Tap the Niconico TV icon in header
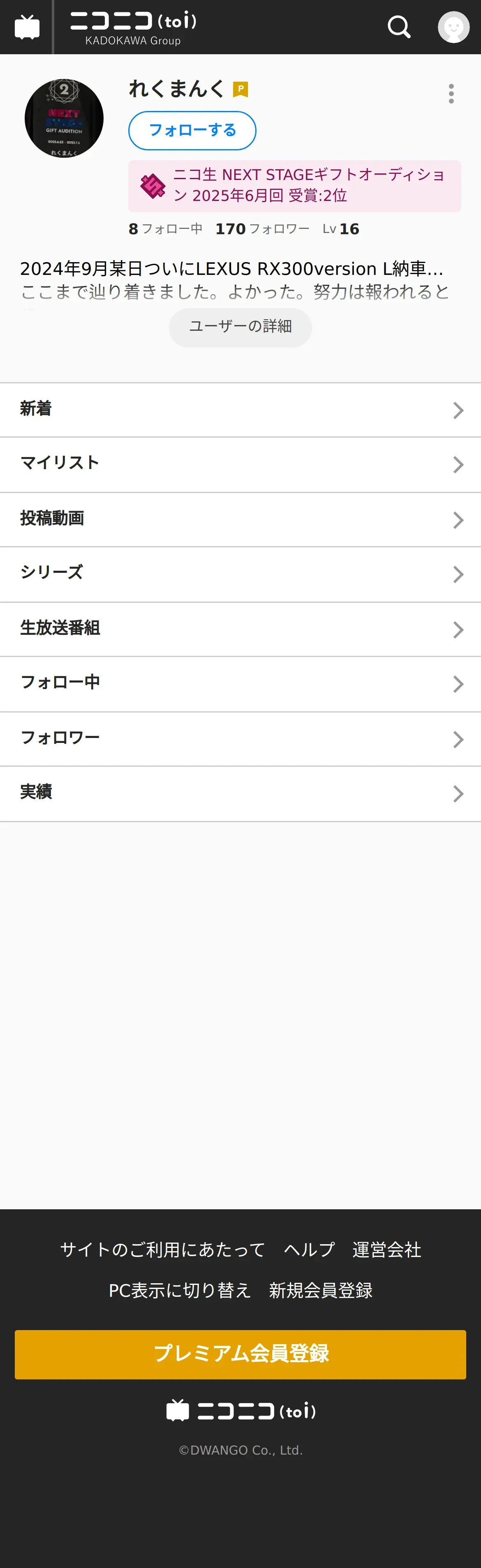 tap(27, 28)
